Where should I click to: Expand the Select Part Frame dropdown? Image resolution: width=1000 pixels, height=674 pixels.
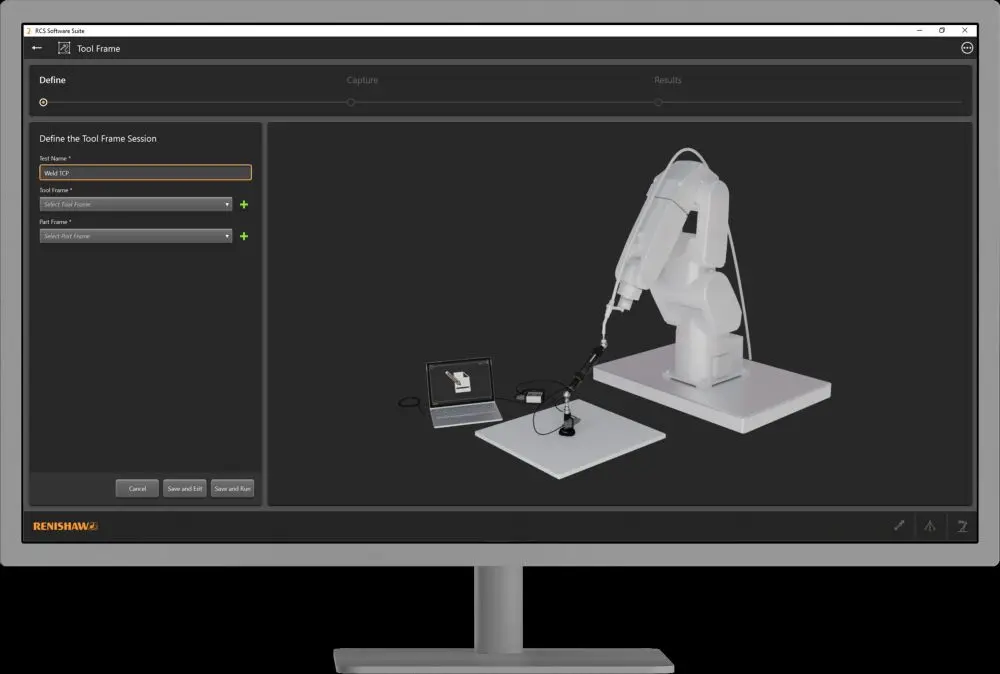click(136, 237)
